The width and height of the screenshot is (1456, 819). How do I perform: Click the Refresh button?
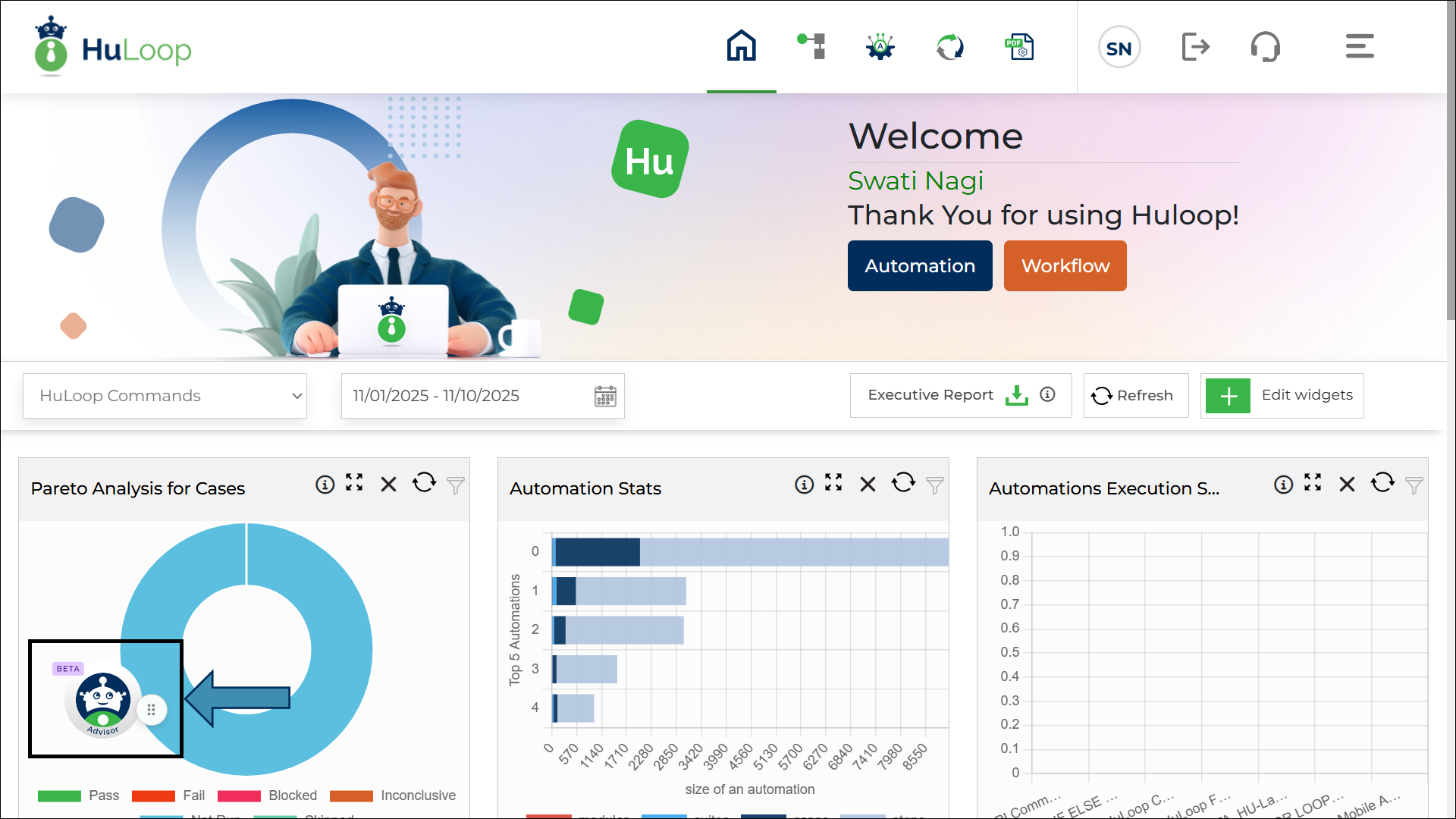pyautogui.click(x=1135, y=395)
